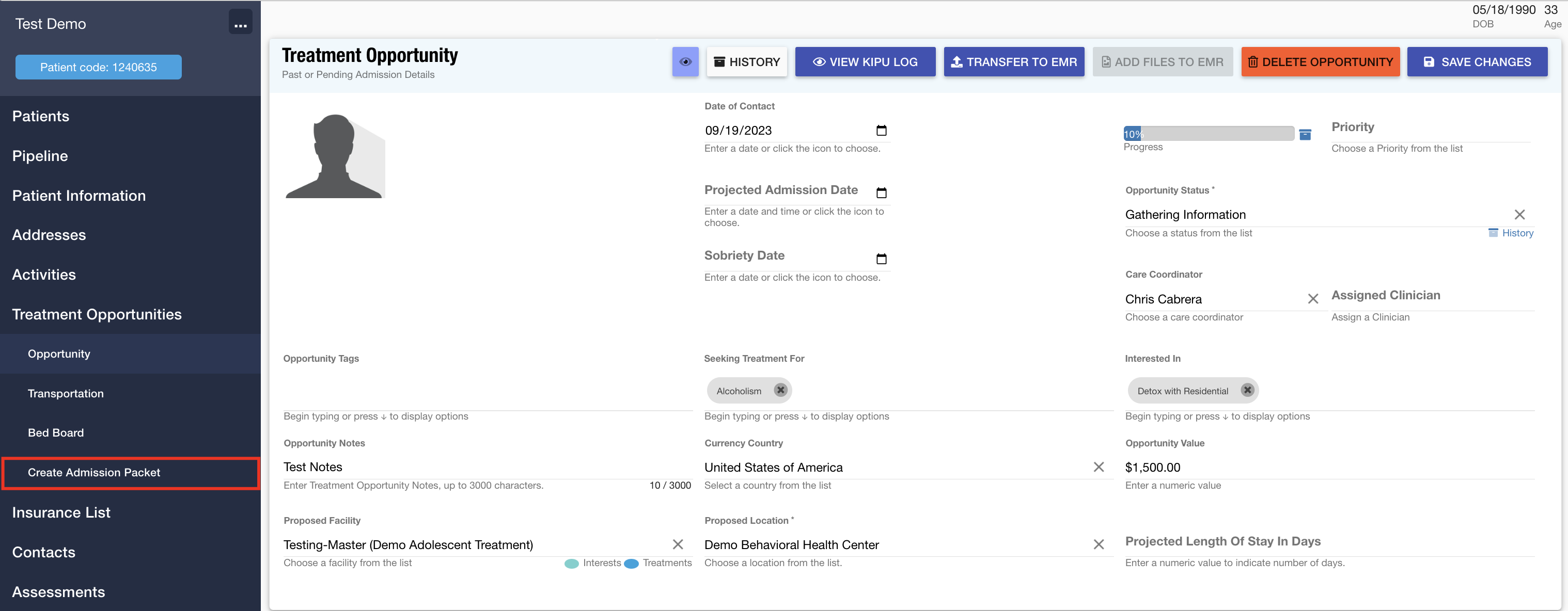Click the Create Admission Packet button

click(x=94, y=472)
